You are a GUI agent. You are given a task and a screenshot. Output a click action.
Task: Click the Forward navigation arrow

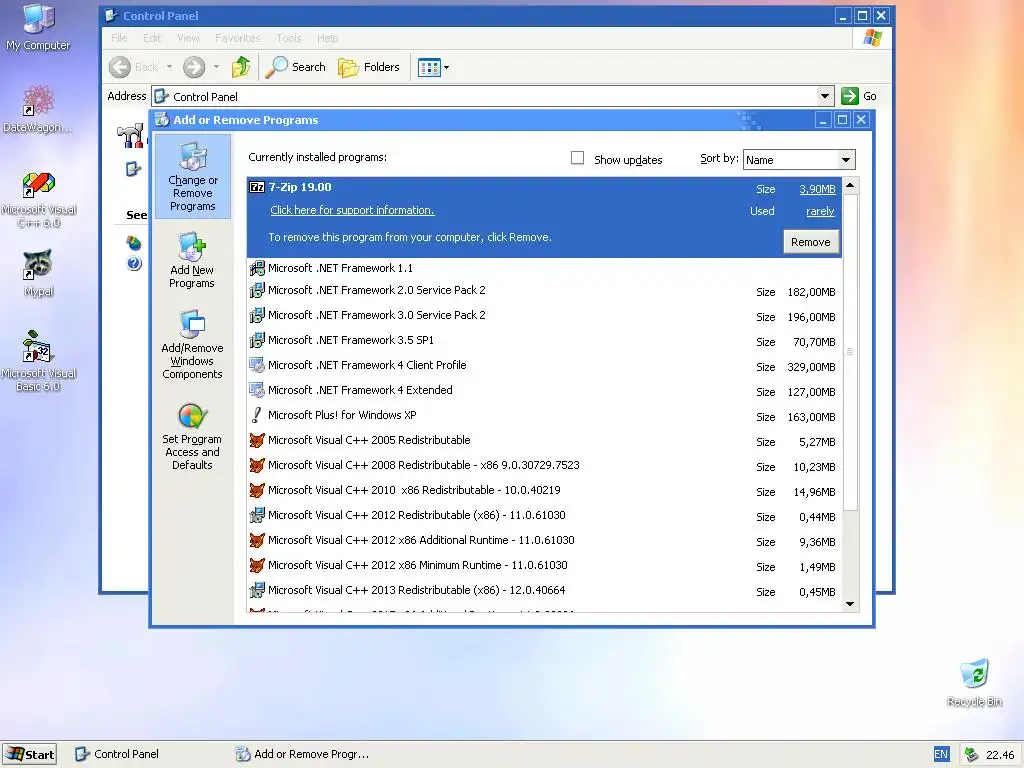click(x=194, y=67)
